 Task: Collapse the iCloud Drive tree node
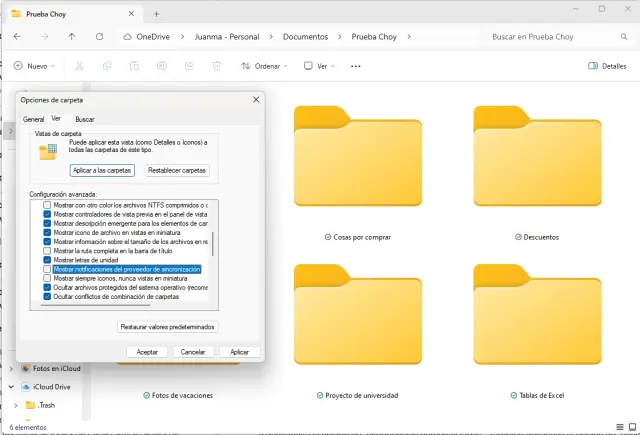pyautogui.click(x=13, y=386)
